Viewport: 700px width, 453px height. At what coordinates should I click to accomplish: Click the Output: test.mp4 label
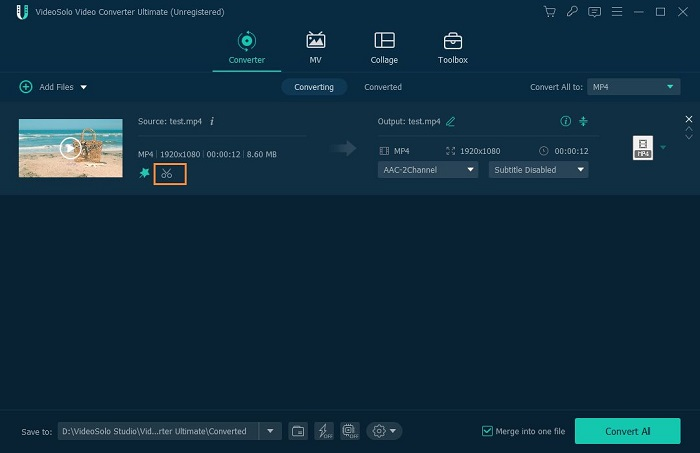point(409,121)
